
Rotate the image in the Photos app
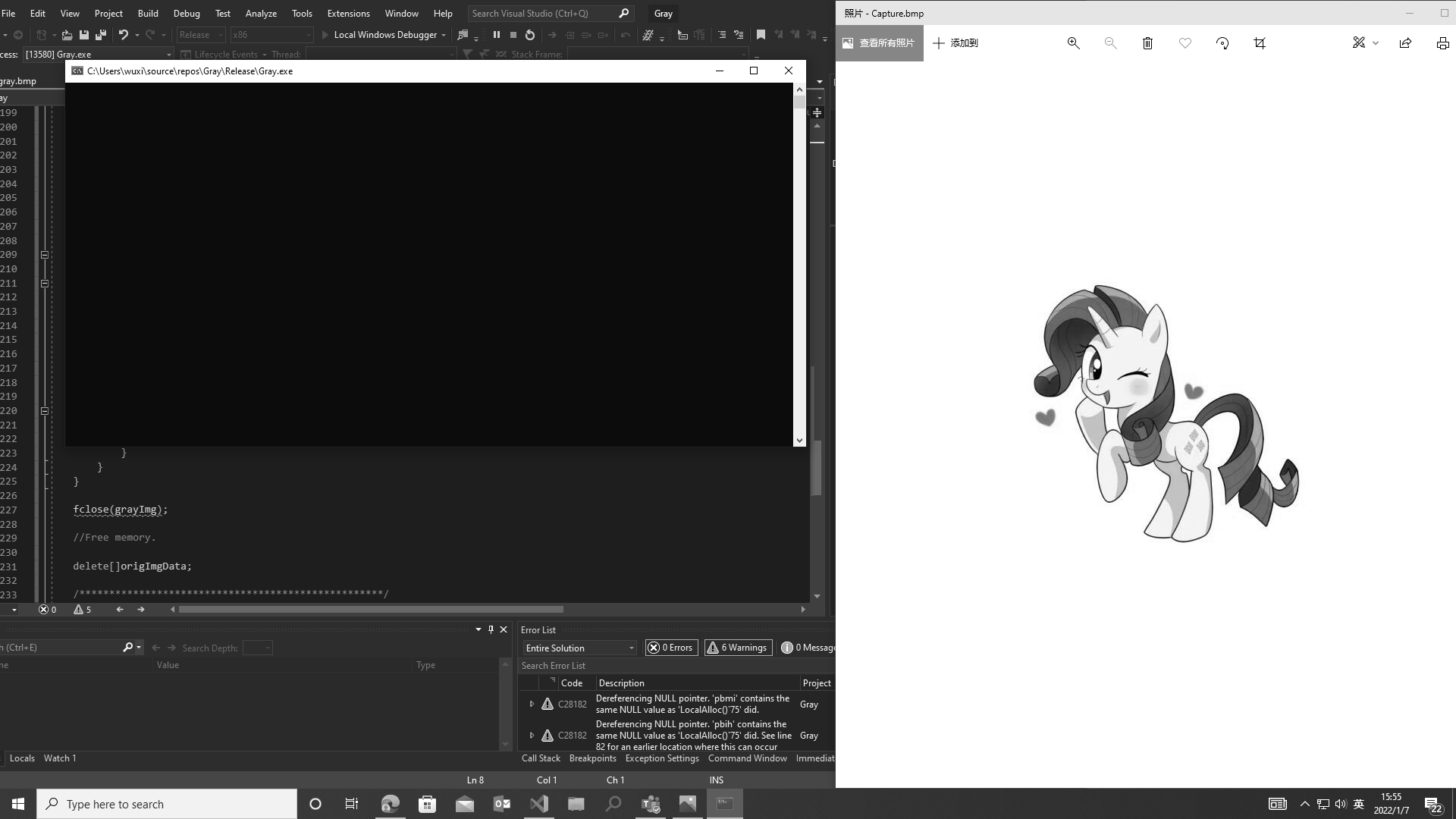tap(1222, 43)
